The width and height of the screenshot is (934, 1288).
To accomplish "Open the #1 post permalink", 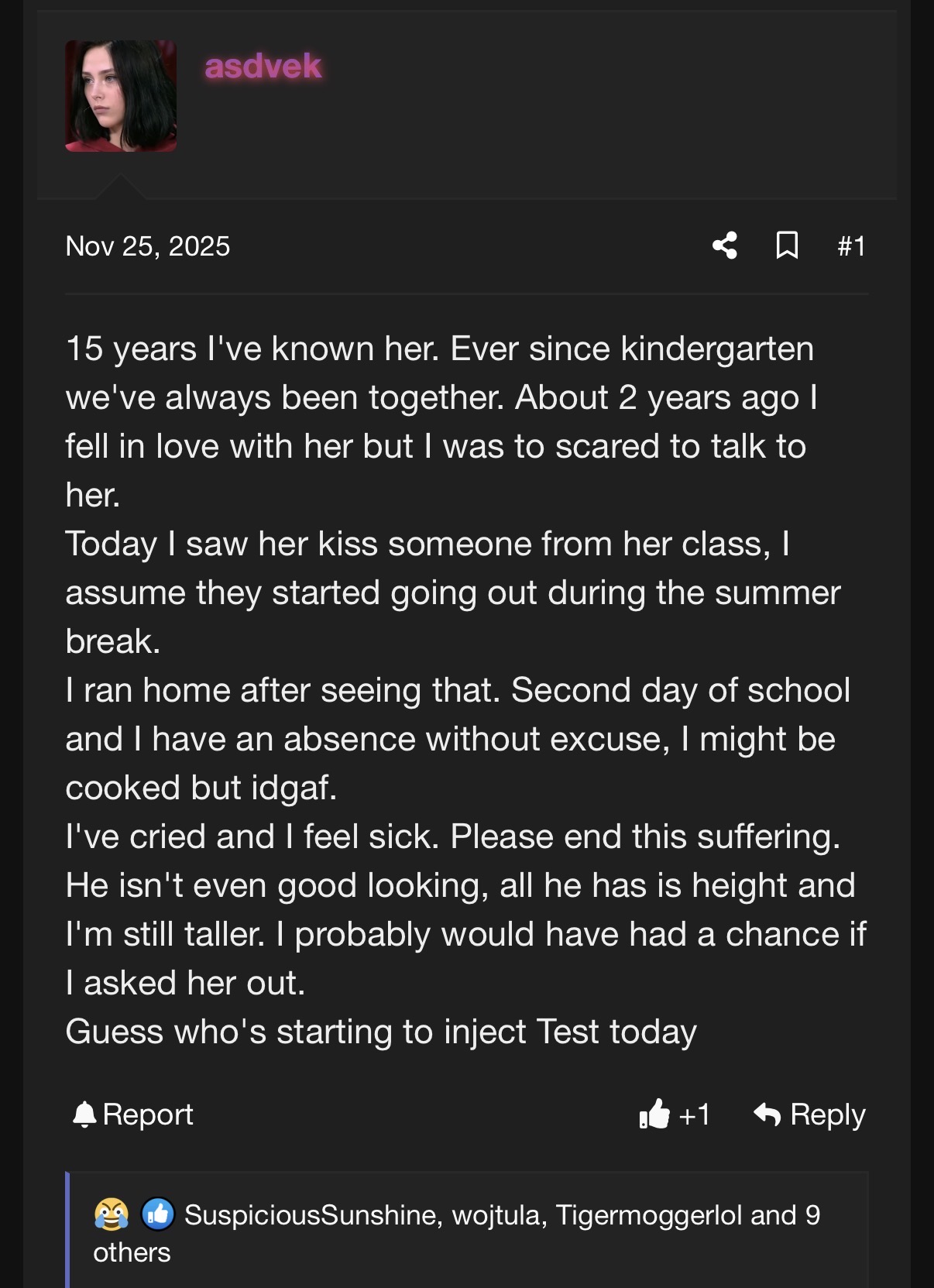I will pyautogui.click(x=851, y=246).
